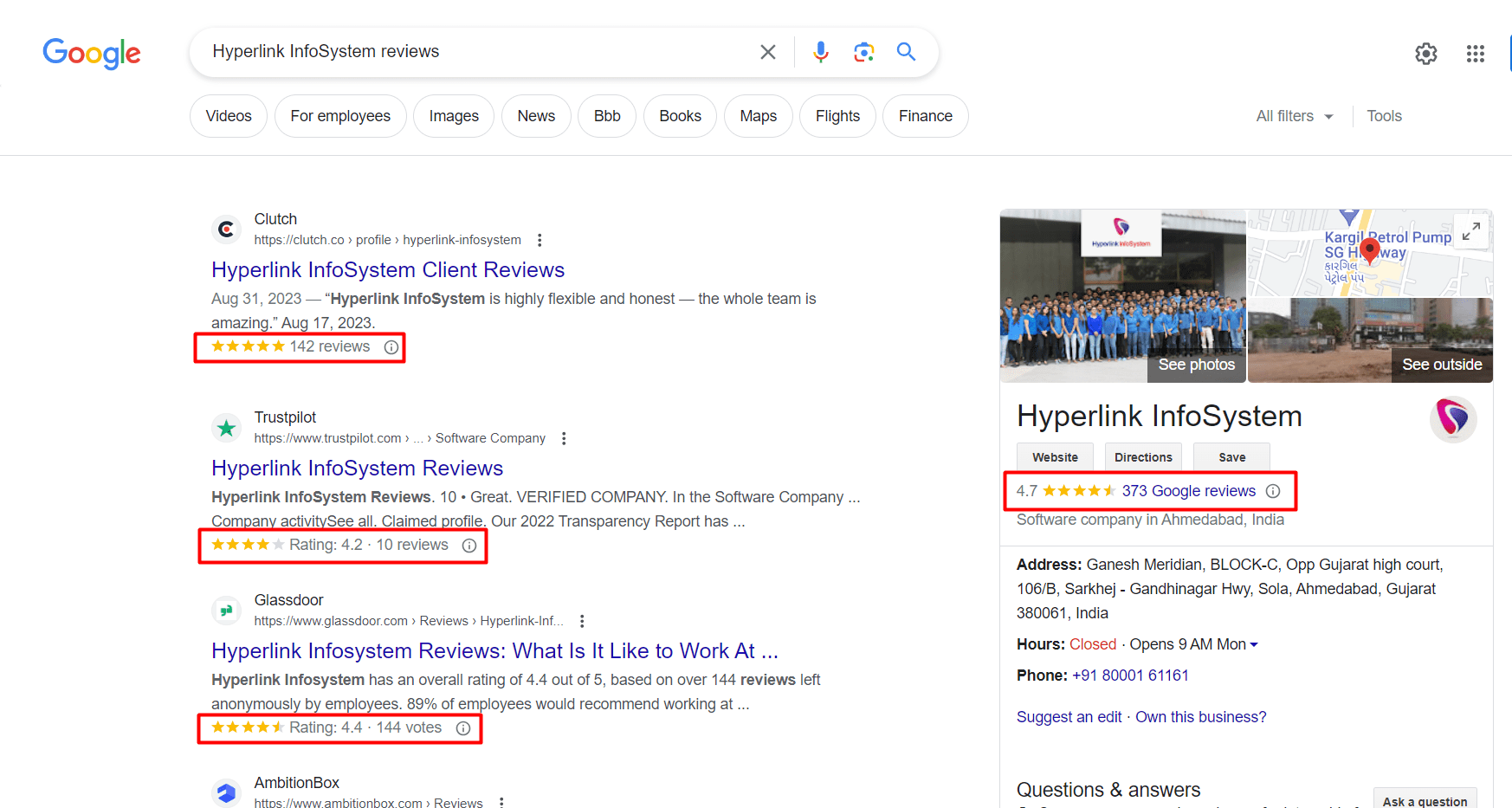Click Hyperlink InfoSystem round logo
The height and width of the screenshot is (808, 1512).
pos(1453,419)
